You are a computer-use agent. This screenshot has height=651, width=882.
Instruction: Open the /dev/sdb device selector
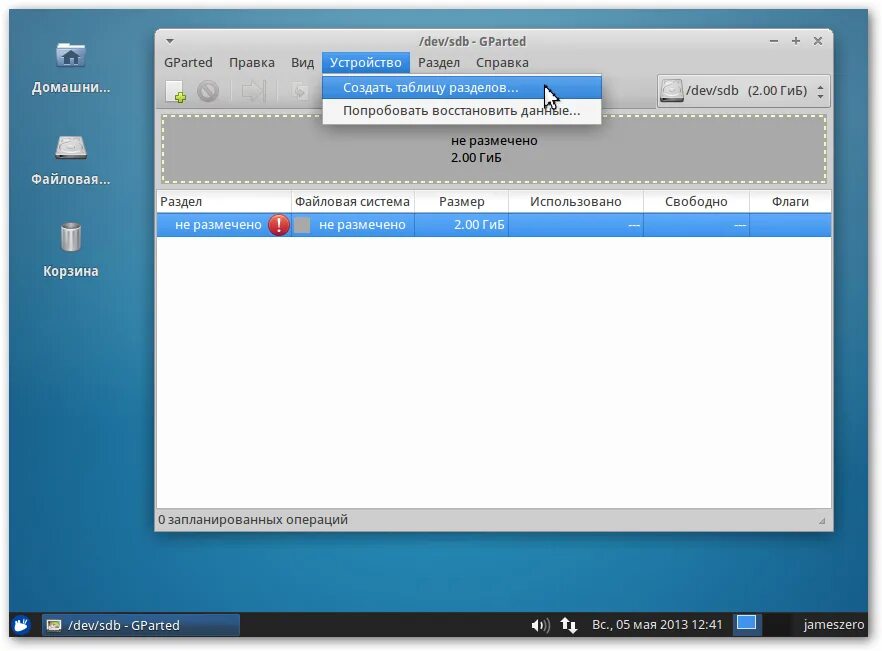pyautogui.click(x=744, y=91)
